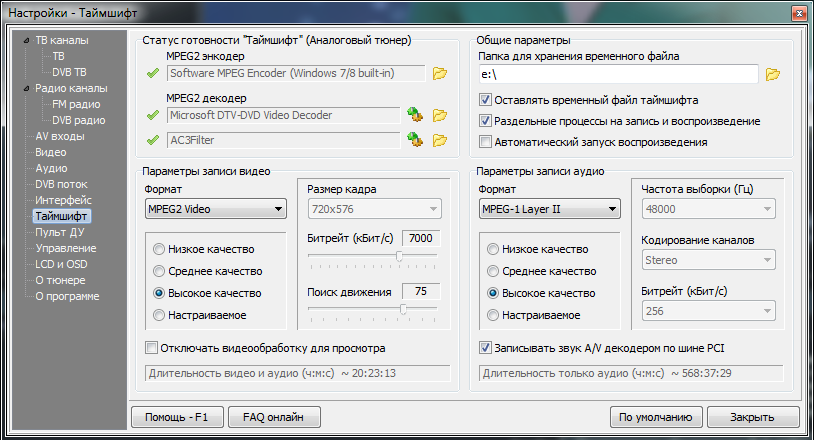Browse for temporary file storage folder
Image resolution: width=814 pixels, height=440 pixels.
(772, 74)
